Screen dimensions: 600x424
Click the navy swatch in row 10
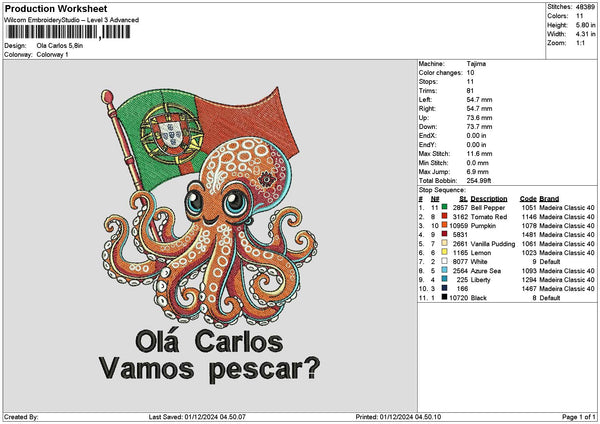click(x=444, y=288)
